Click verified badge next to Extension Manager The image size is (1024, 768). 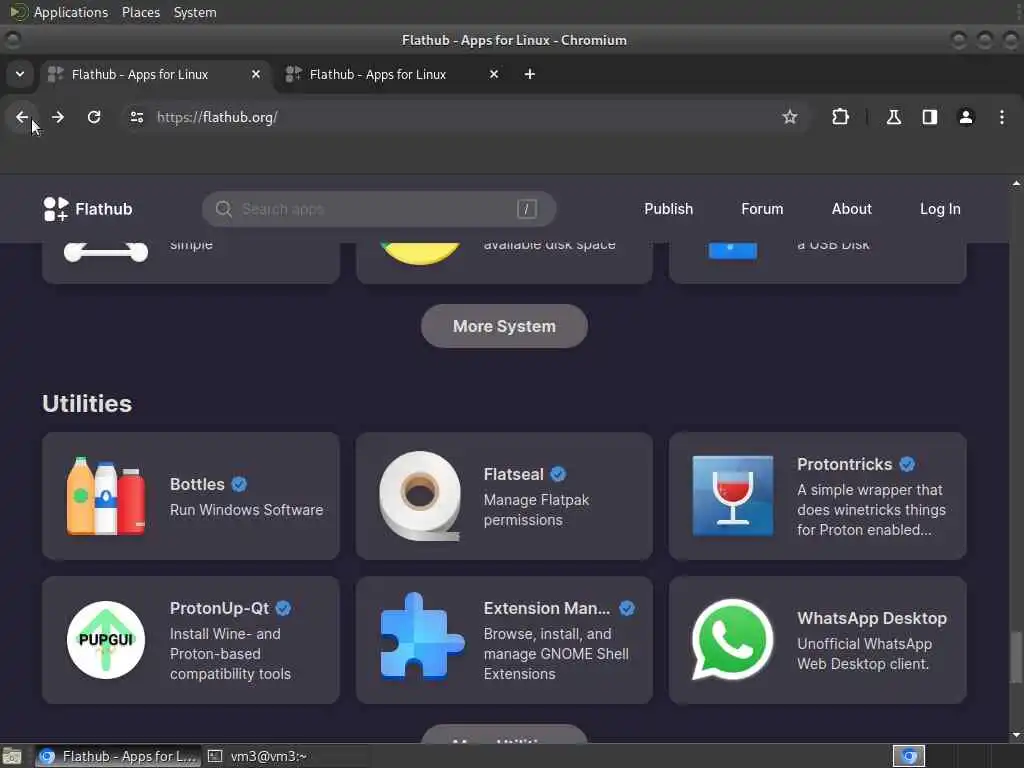point(627,608)
